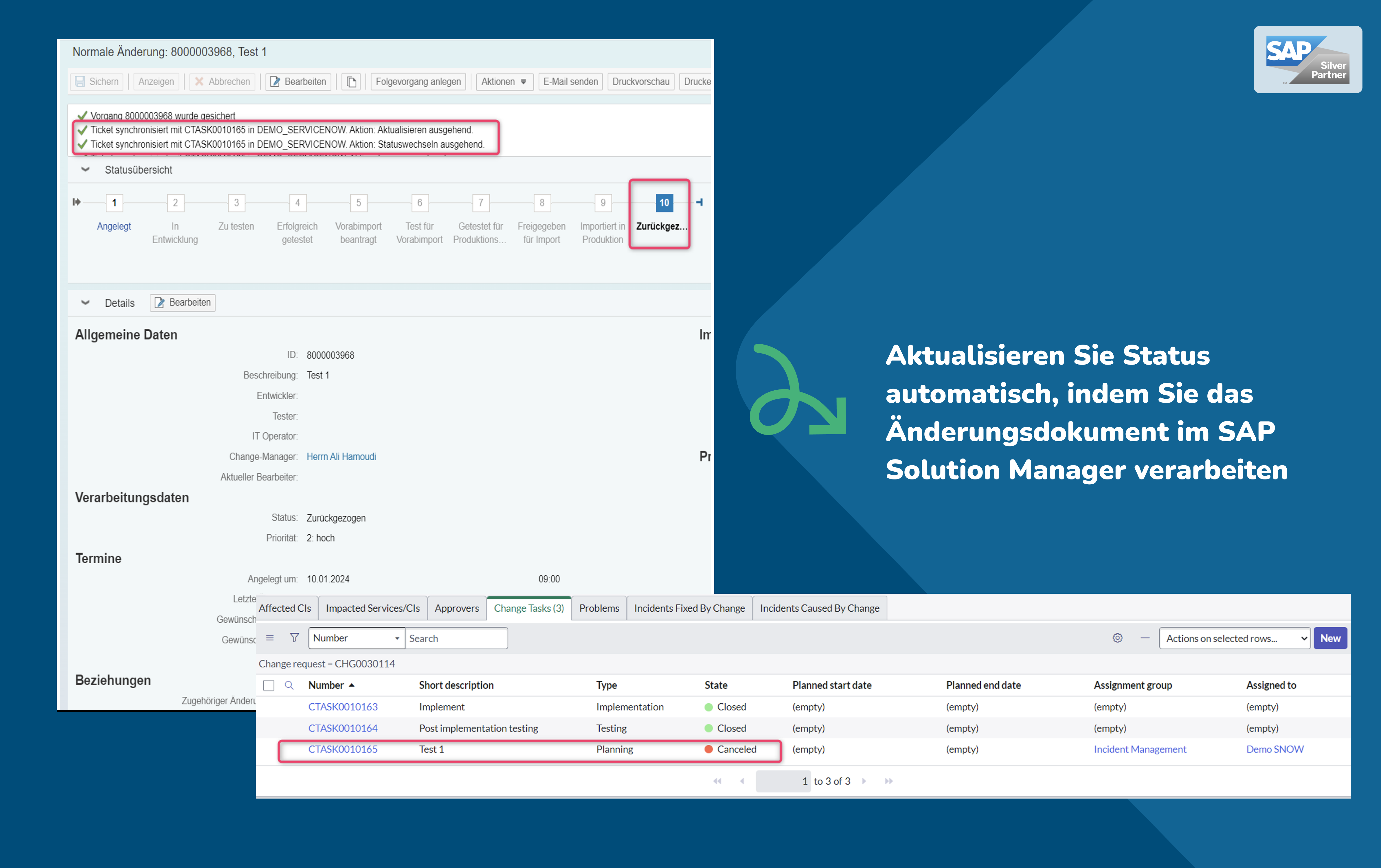1381x868 pixels.
Task: Select status step 3 Zu testen
Action: pos(236,202)
